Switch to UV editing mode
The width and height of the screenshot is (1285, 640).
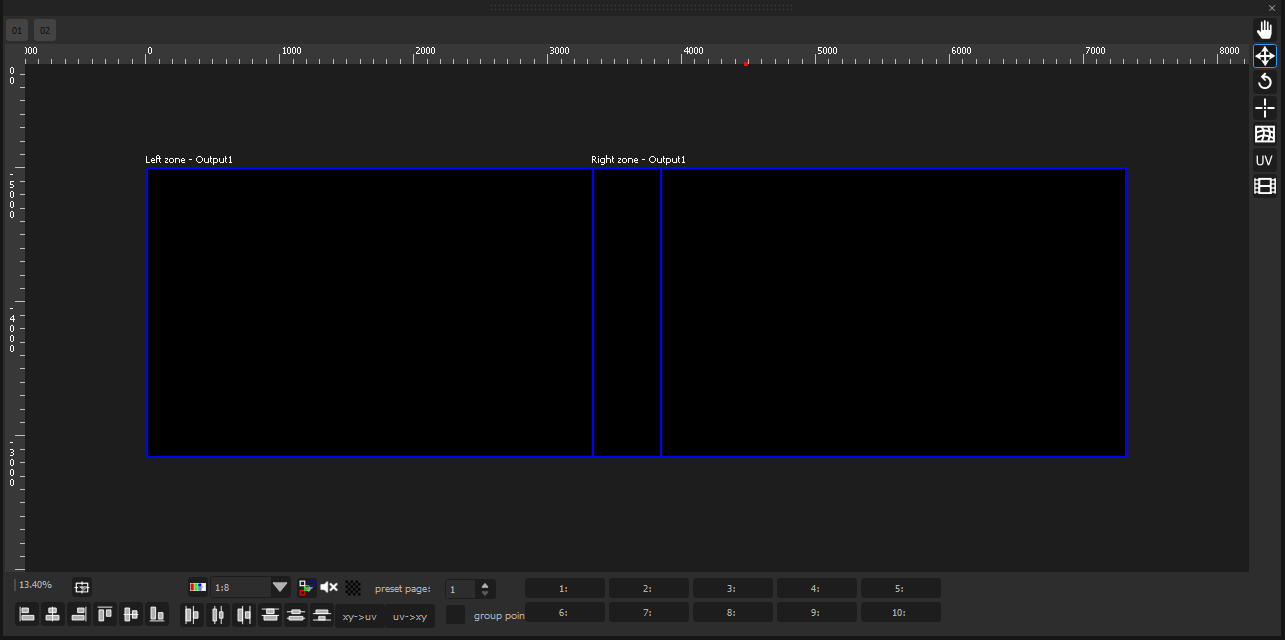1265,160
